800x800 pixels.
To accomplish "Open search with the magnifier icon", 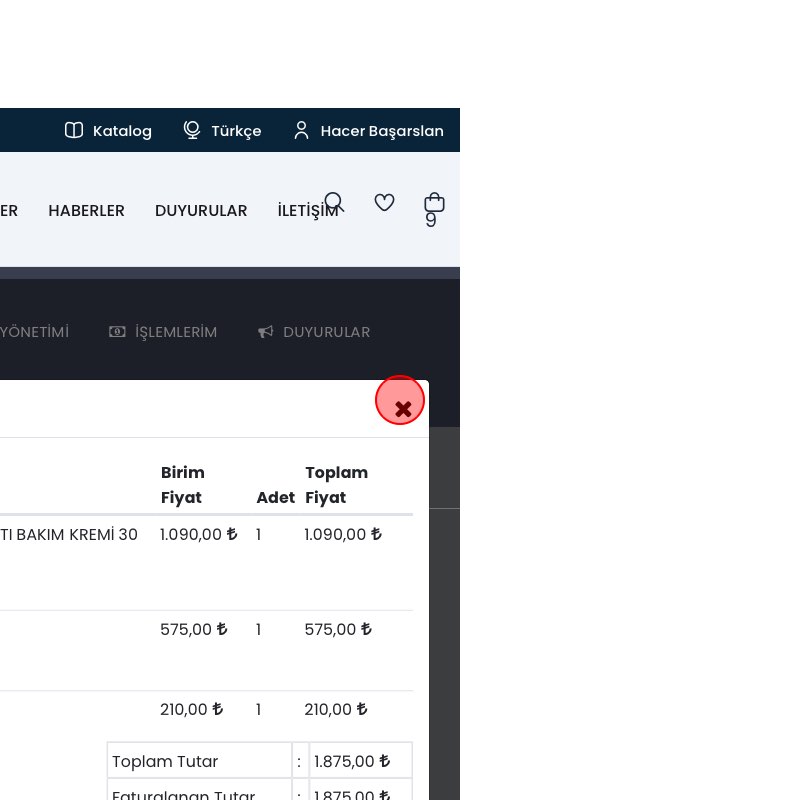I will click(334, 203).
